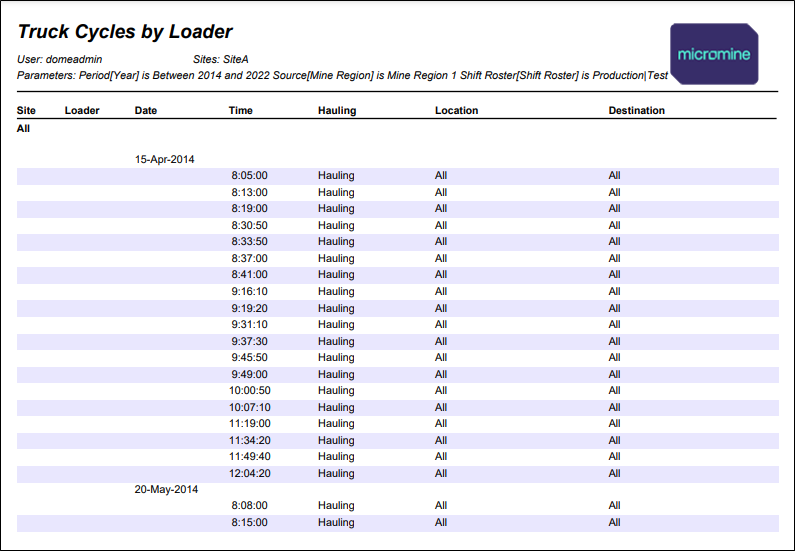This screenshot has height=551, width=795.
Task: Click the 8:15:00 time cell
Action: coord(249,522)
